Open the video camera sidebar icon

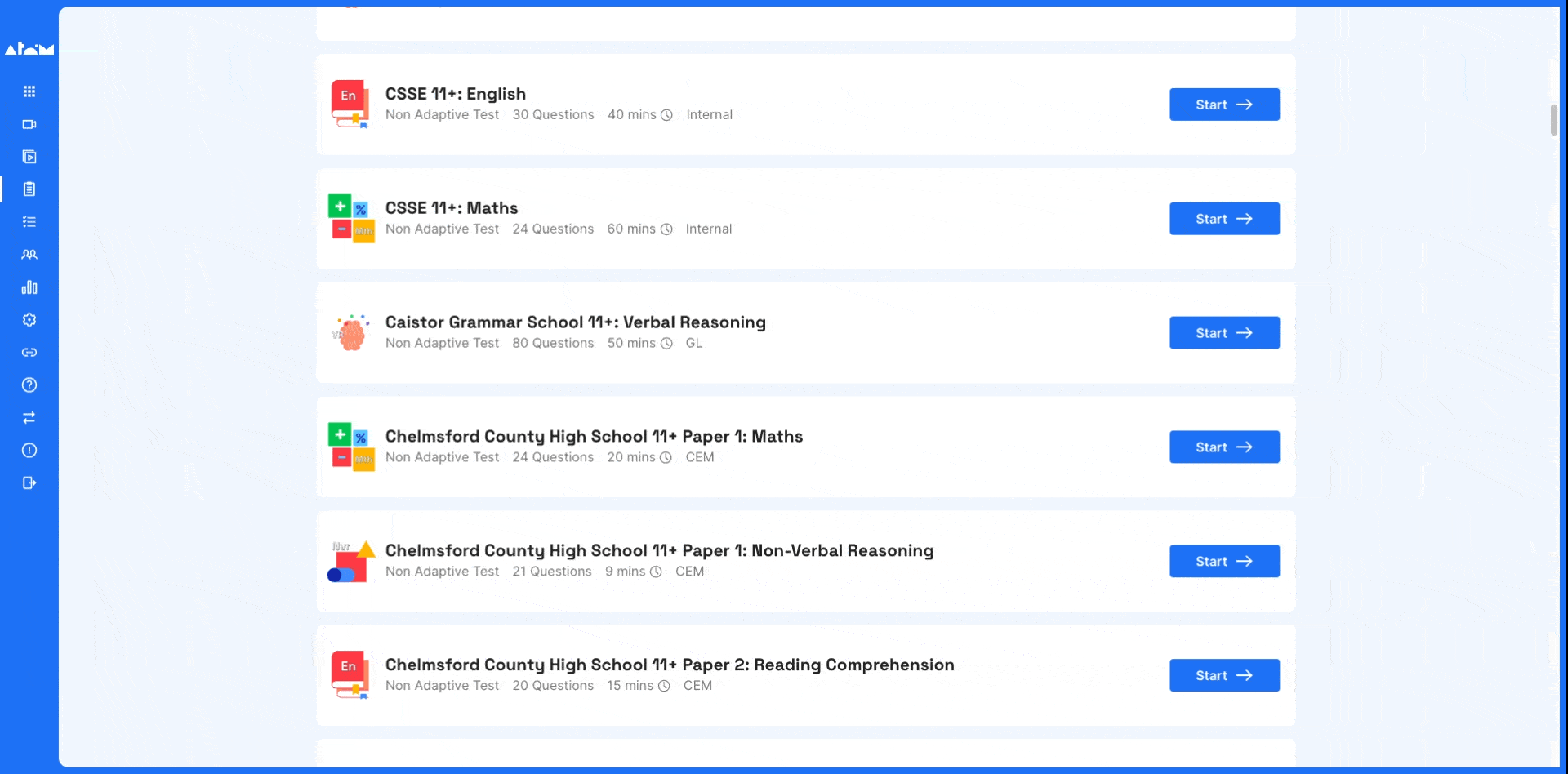[x=29, y=124]
